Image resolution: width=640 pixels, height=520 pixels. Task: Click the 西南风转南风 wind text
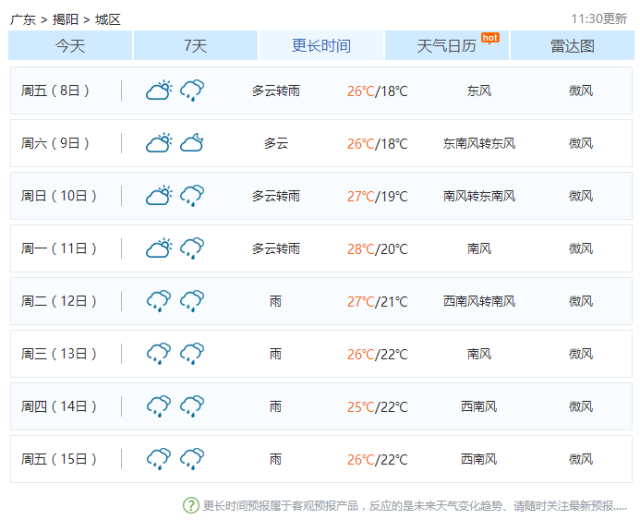click(x=479, y=301)
